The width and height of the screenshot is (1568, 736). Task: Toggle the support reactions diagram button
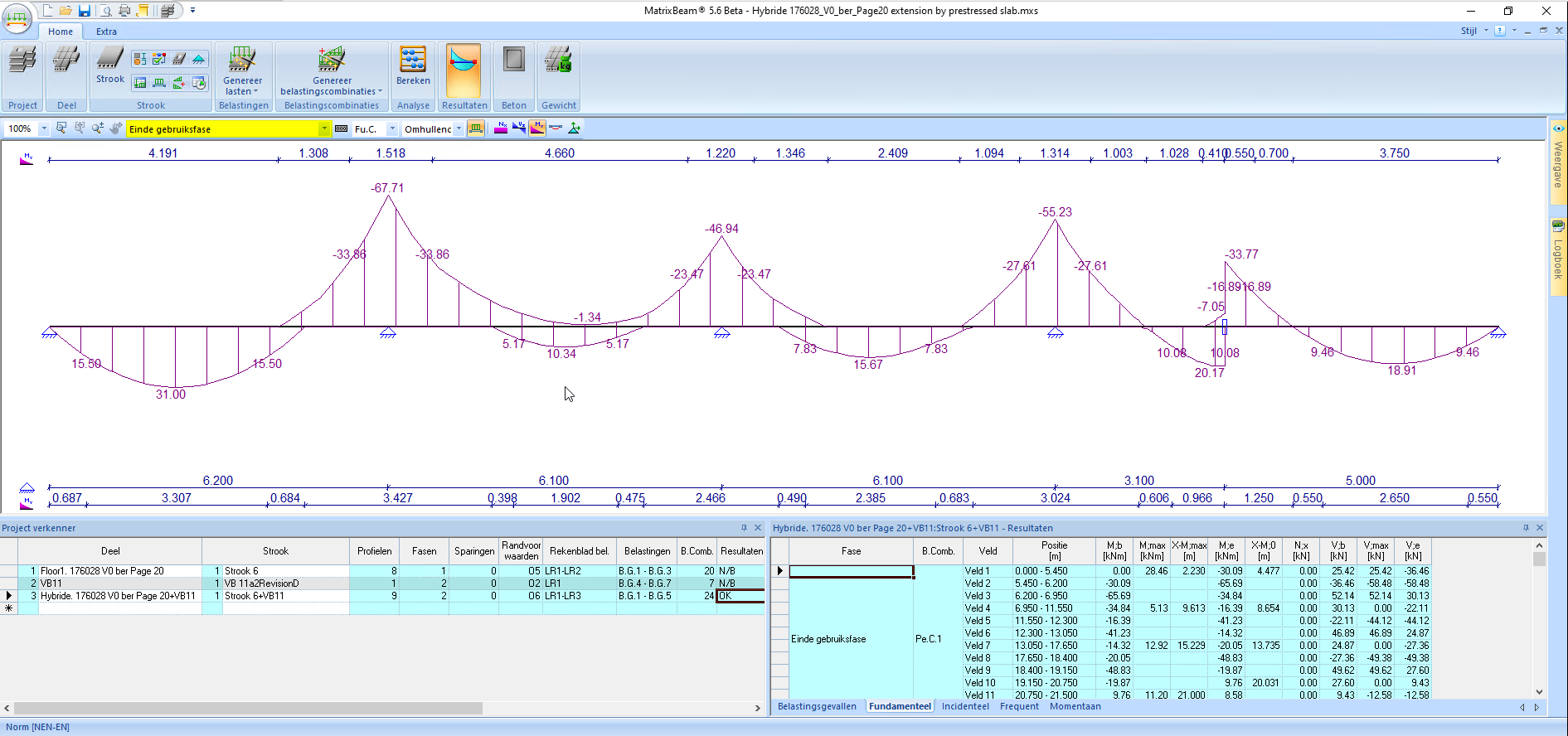pos(574,128)
